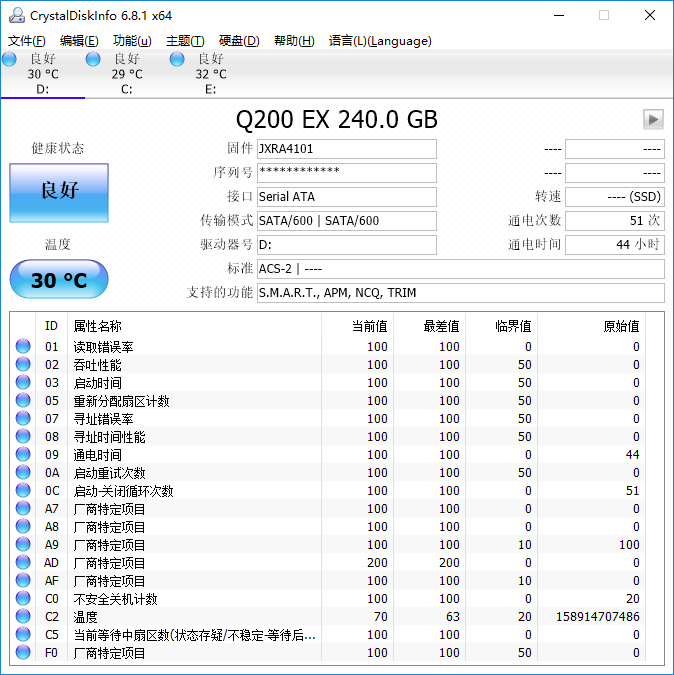The width and height of the screenshot is (674, 675).
Task: Click the status orb for attribute AD
Action: click(23, 562)
